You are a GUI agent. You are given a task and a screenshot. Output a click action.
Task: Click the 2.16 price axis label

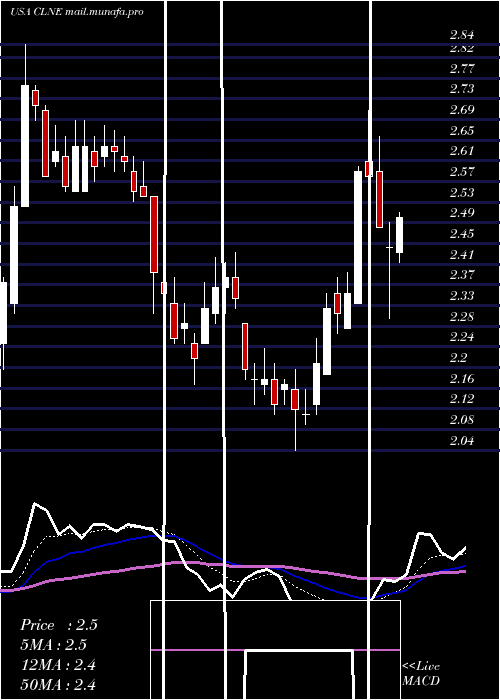point(462,379)
